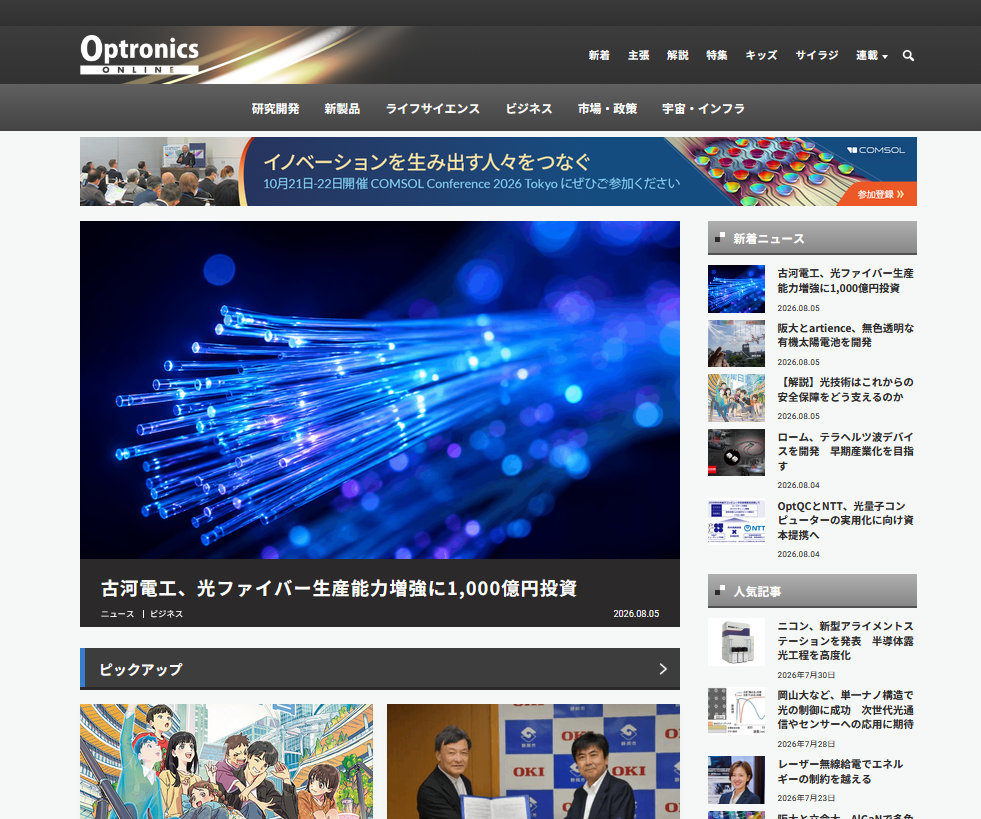Open the 阪大とartience solar cell article

point(845,335)
